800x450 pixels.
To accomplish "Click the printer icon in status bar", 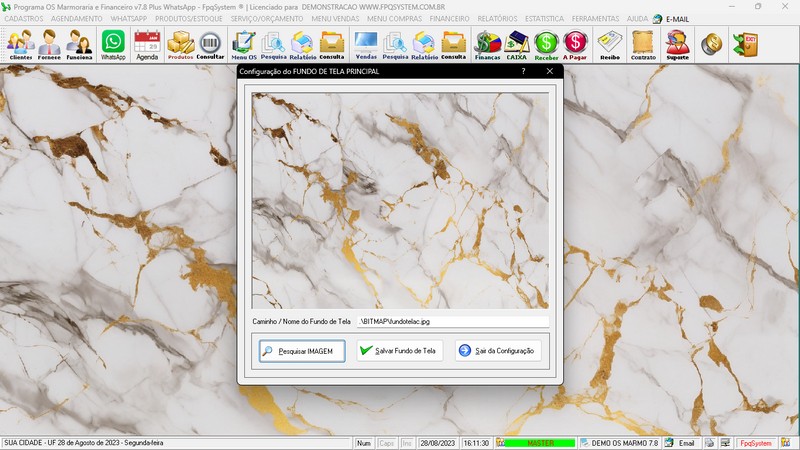I will point(710,443).
